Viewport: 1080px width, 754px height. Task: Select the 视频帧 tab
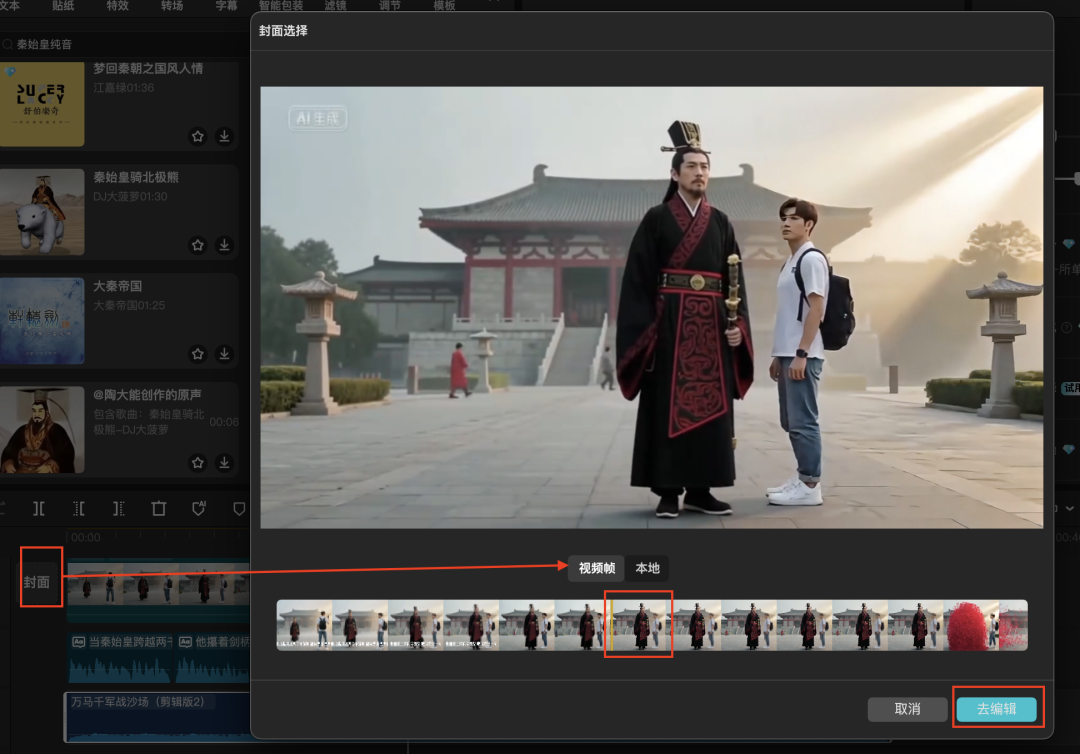[596, 568]
